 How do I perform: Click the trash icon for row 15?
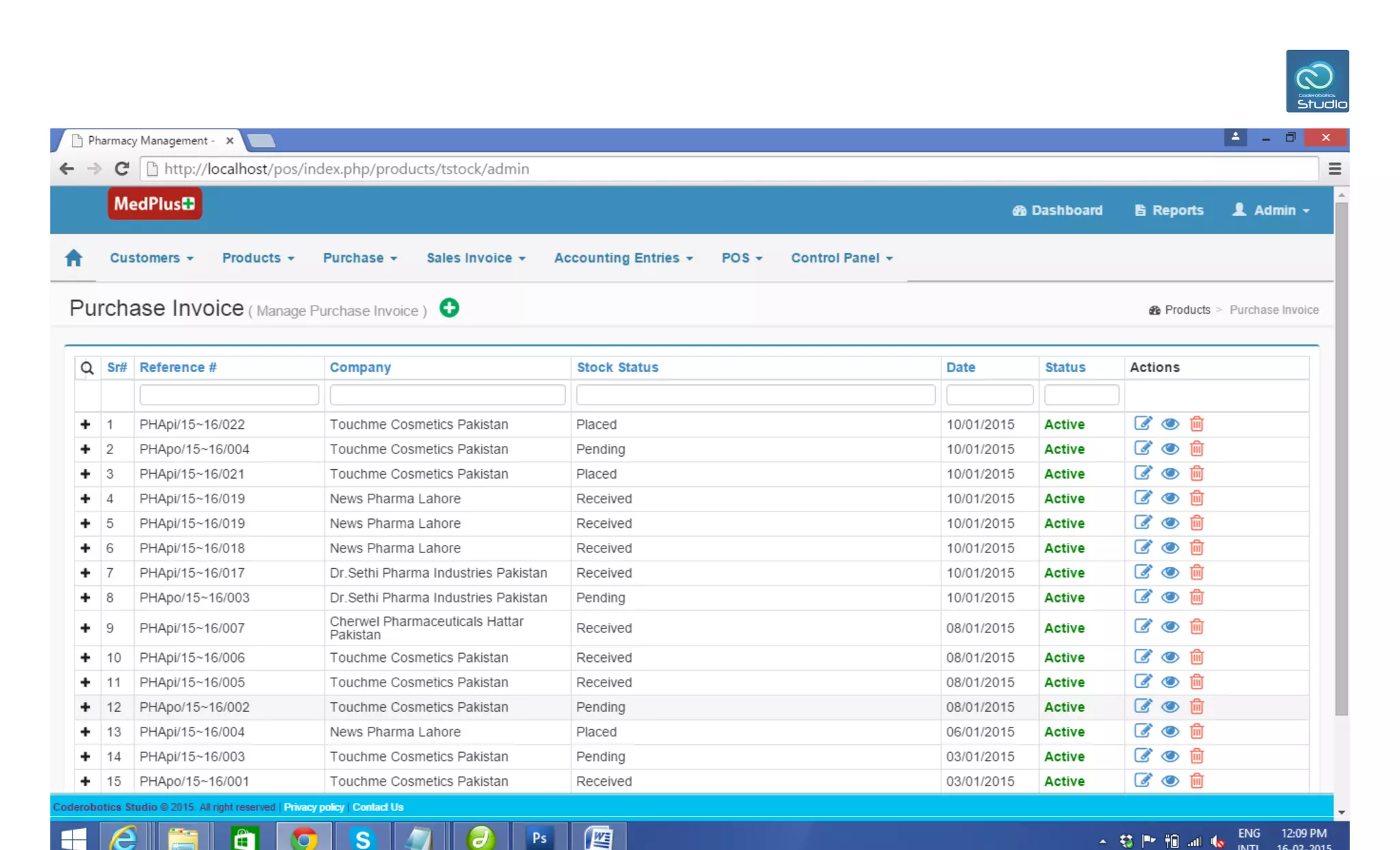[1196, 781]
